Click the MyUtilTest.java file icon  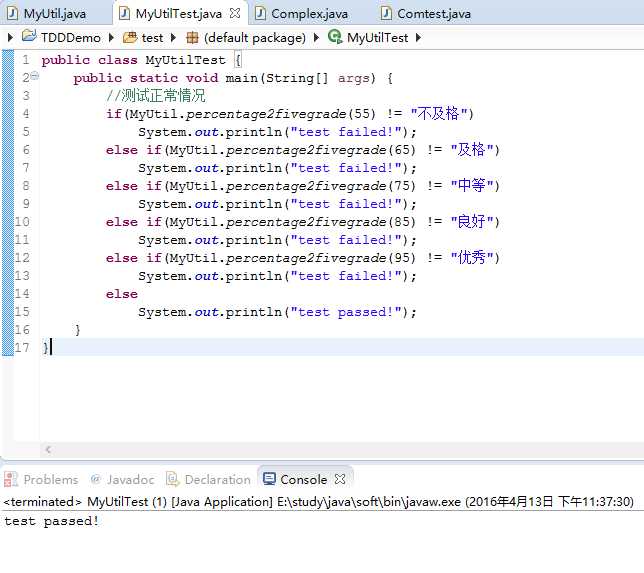(124, 13)
